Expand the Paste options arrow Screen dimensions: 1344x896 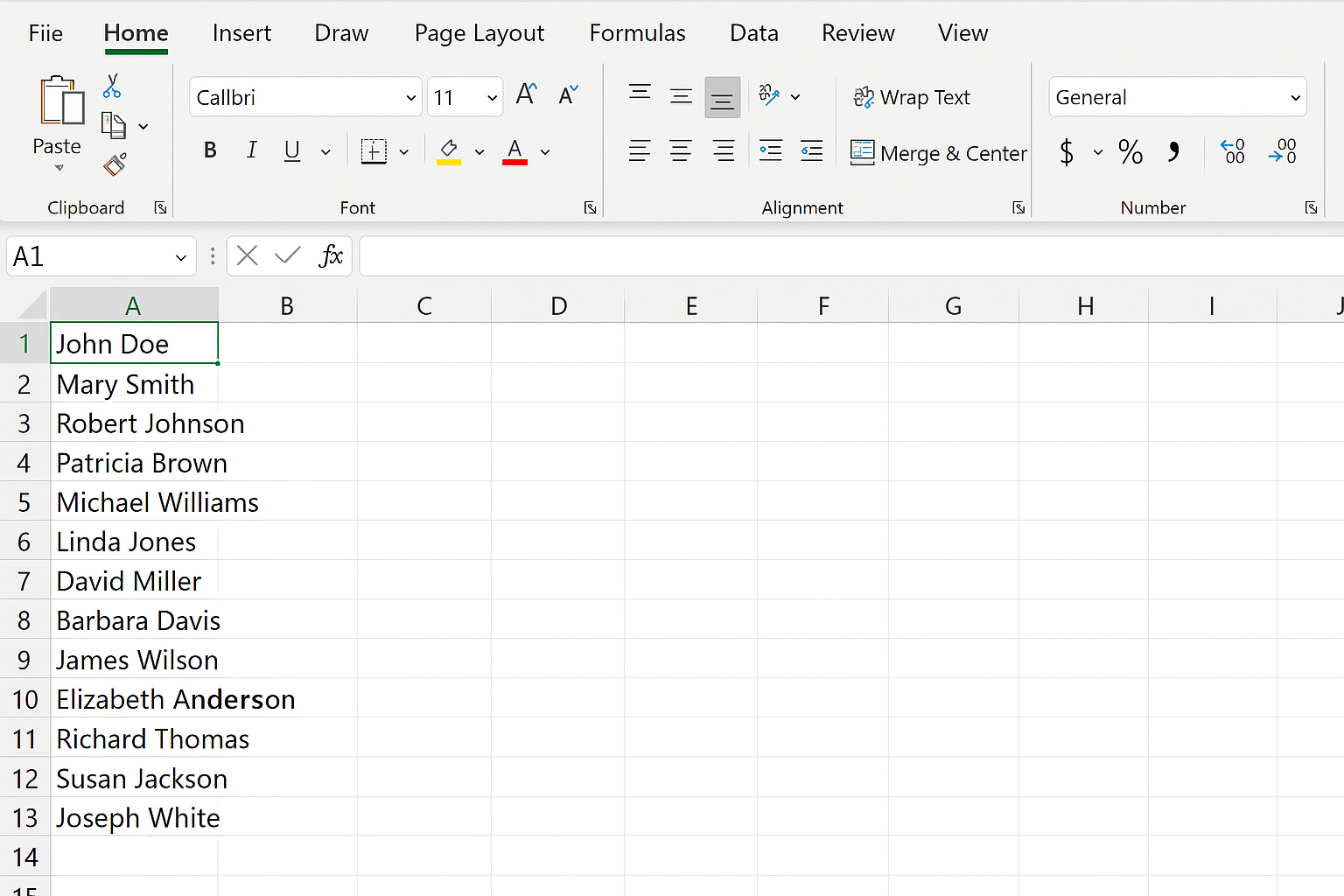(59, 168)
